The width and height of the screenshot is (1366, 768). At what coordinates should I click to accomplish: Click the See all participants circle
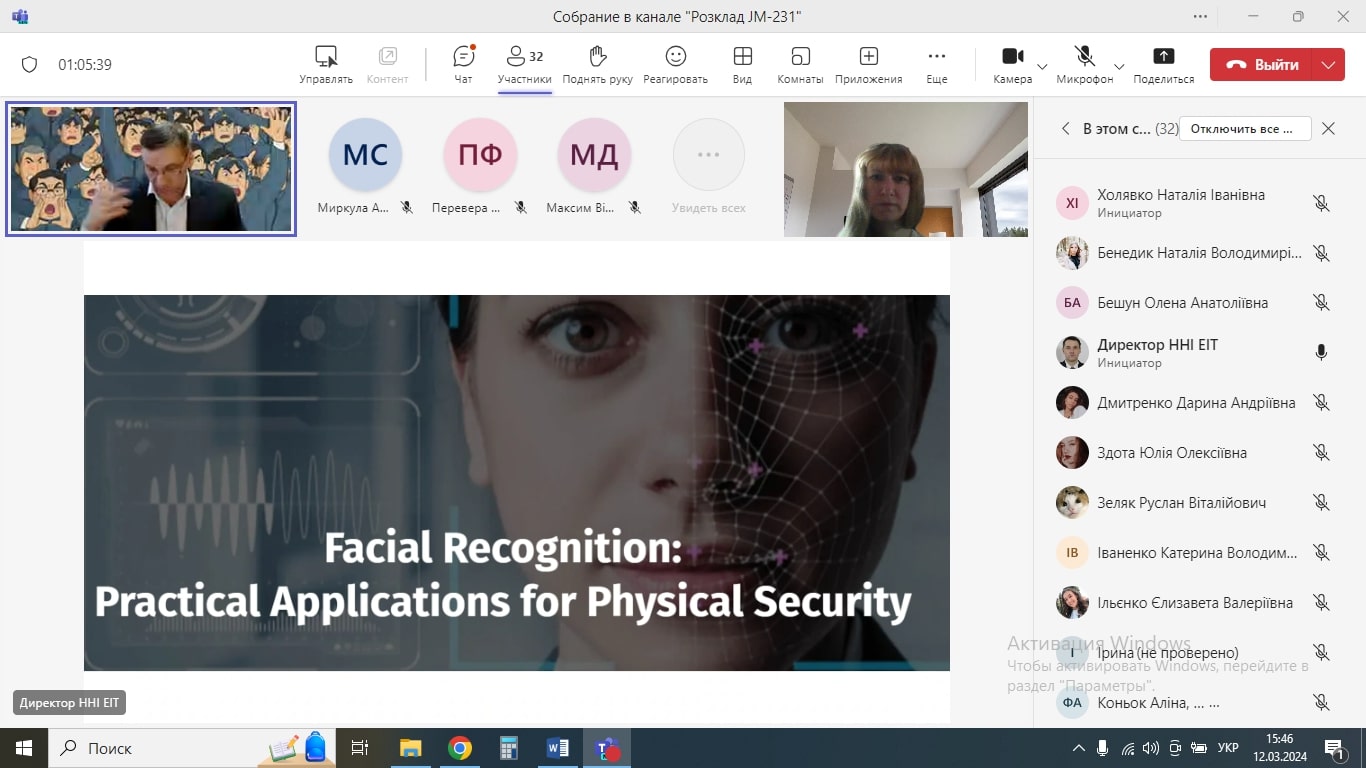(x=708, y=155)
